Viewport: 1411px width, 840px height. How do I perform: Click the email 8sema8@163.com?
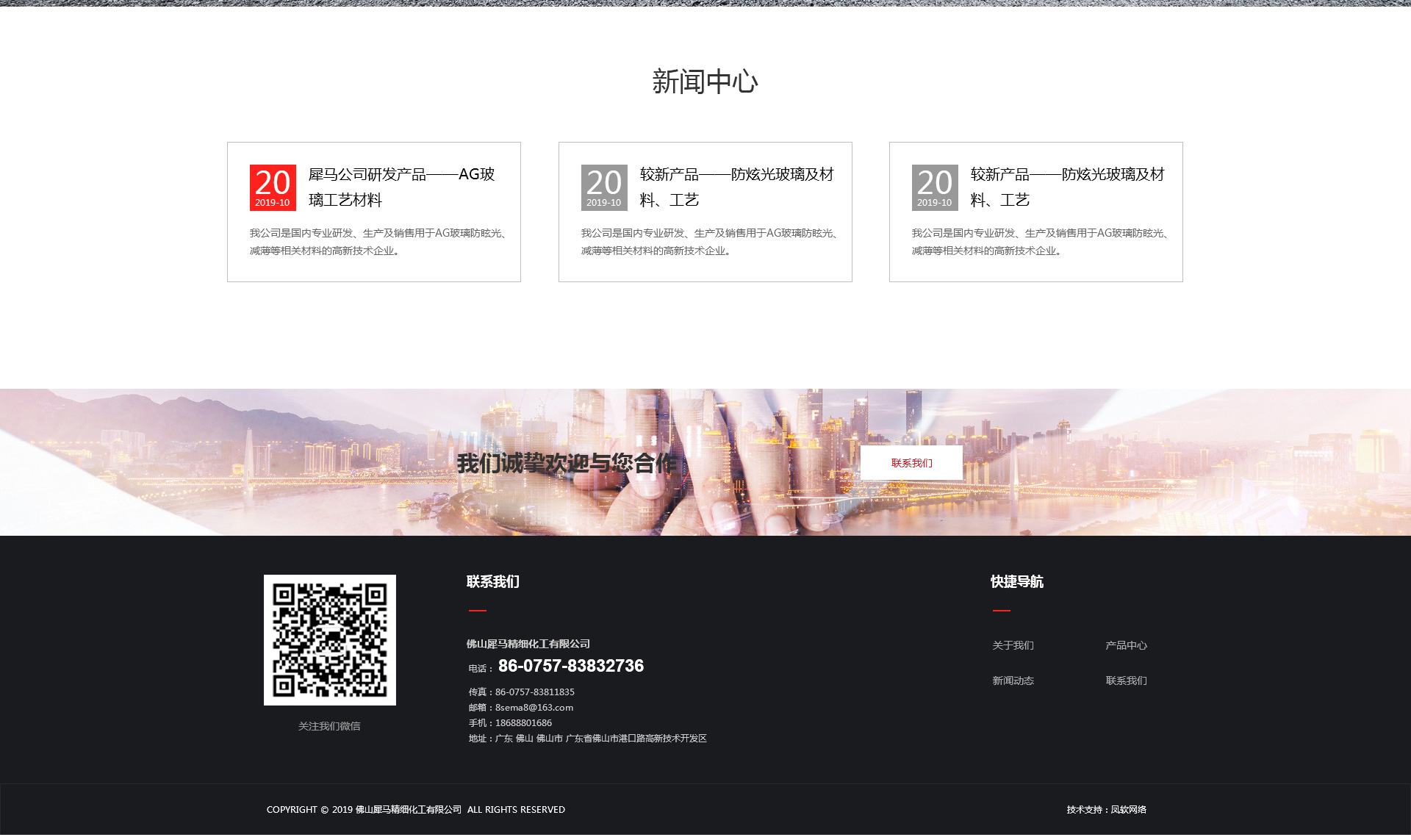pos(534,708)
